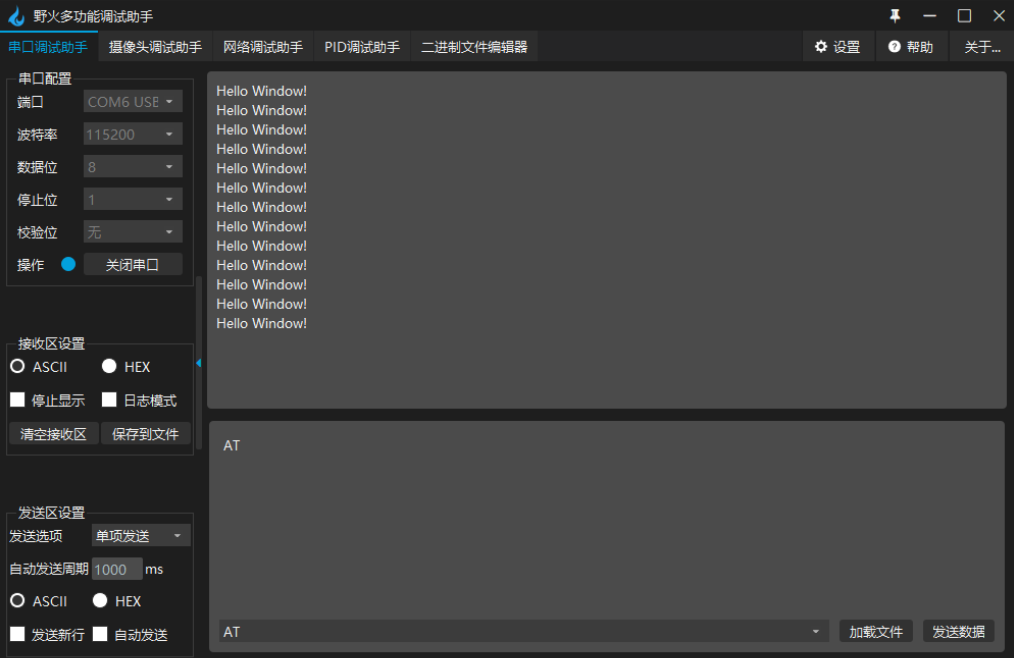
Task: Open the PID调试助手 tab
Action: (x=362, y=47)
